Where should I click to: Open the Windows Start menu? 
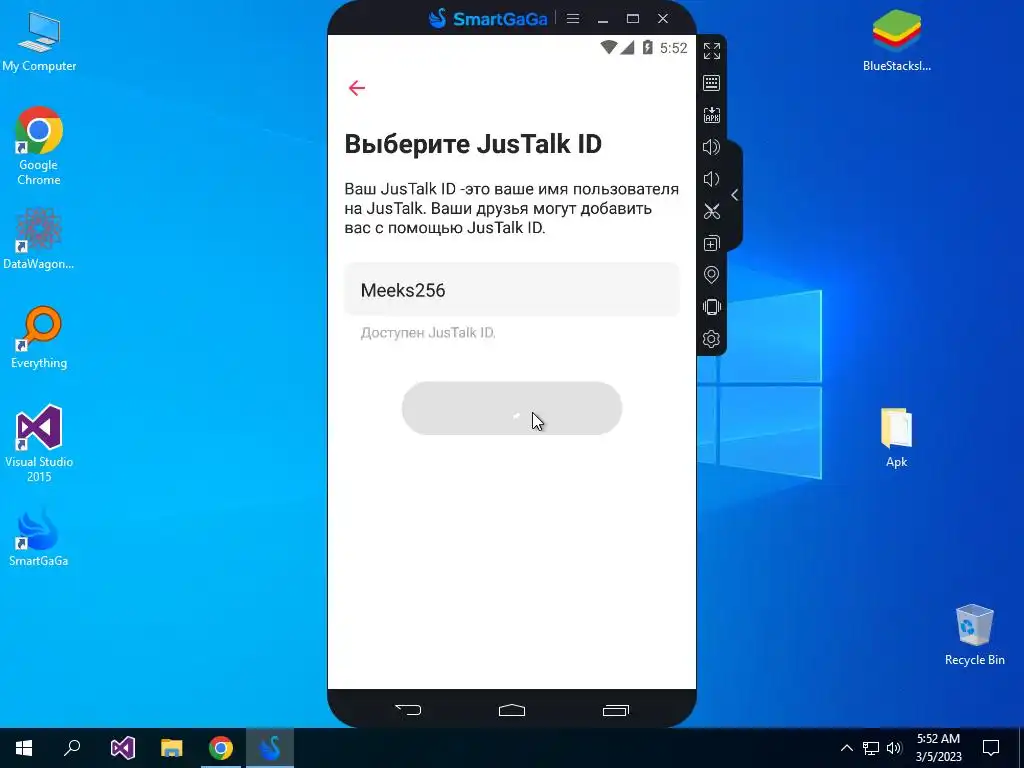24,748
